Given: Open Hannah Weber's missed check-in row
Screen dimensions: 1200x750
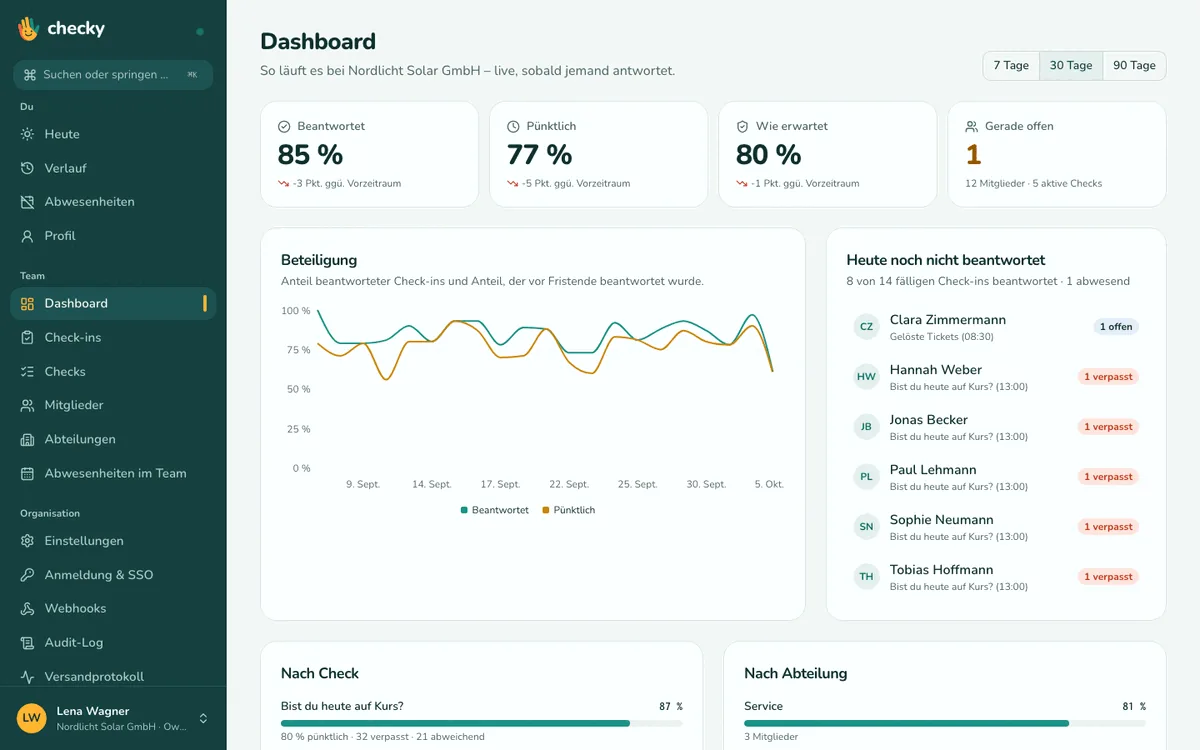Looking at the screenshot, I should point(996,377).
